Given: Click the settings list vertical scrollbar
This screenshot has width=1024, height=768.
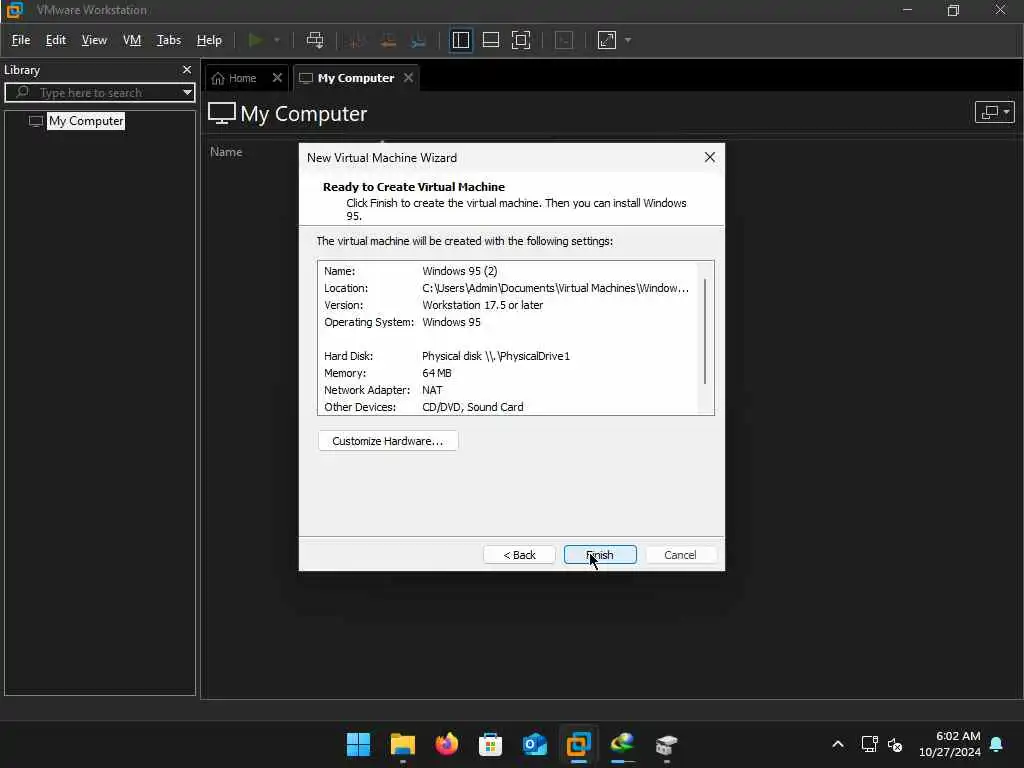Looking at the screenshot, I should coord(705,332).
